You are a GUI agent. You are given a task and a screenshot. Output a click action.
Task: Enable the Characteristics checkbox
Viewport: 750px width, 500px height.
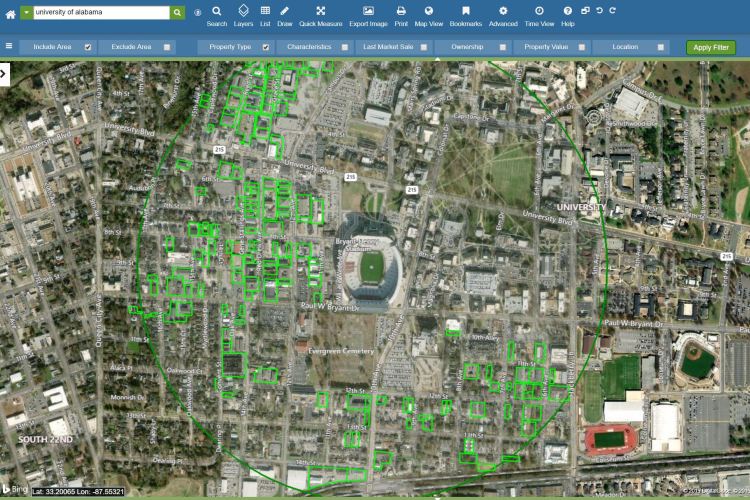tap(345, 47)
